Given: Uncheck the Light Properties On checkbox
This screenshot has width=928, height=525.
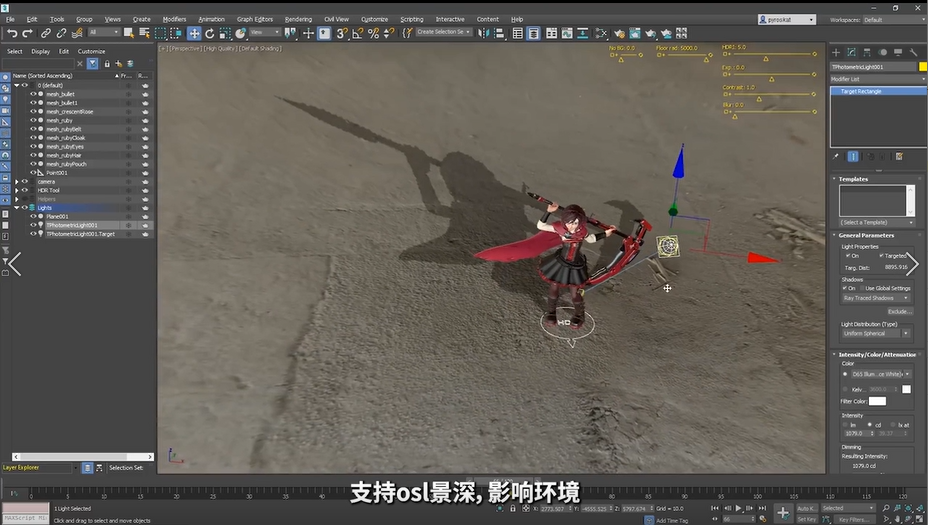Looking at the screenshot, I should 848,256.
